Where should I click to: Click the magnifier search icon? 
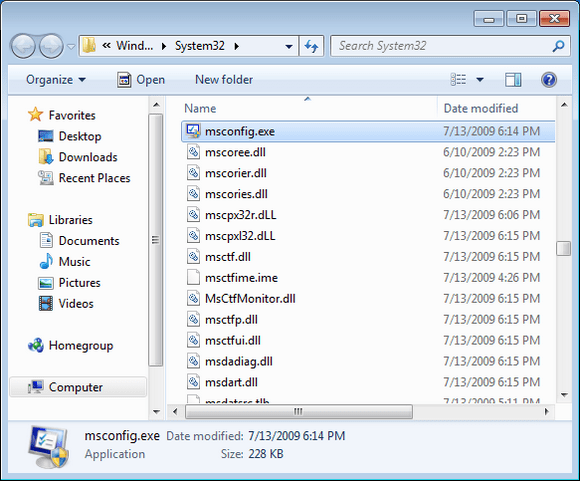(x=558, y=46)
